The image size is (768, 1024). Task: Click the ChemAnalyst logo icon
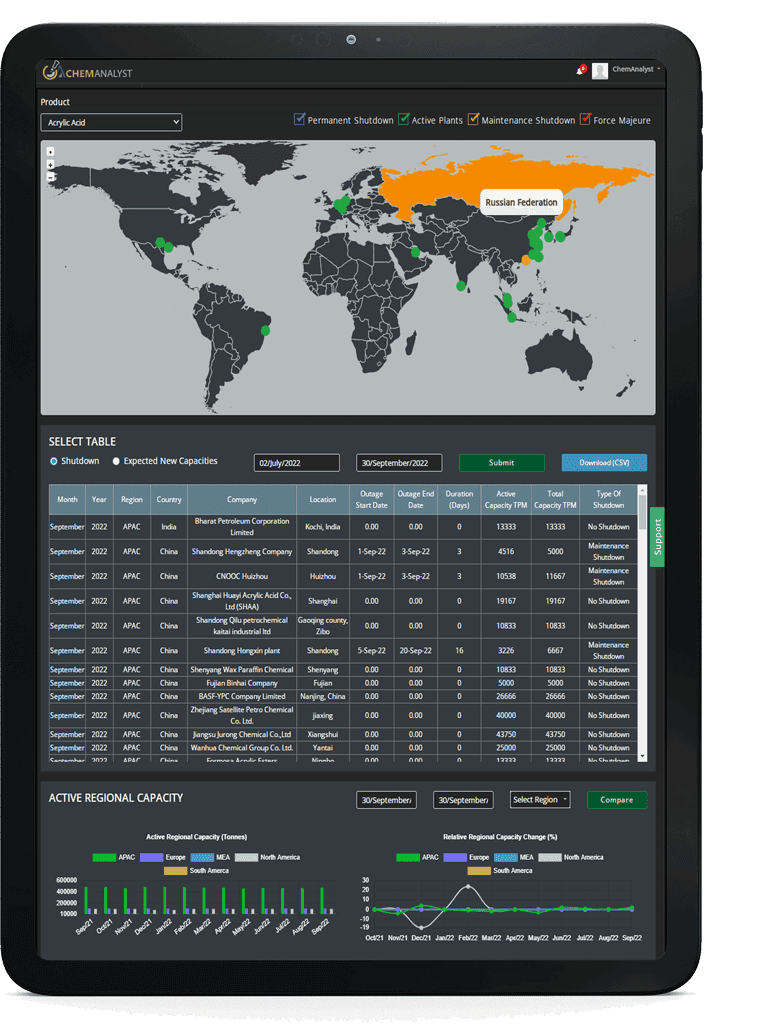click(52, 72)
